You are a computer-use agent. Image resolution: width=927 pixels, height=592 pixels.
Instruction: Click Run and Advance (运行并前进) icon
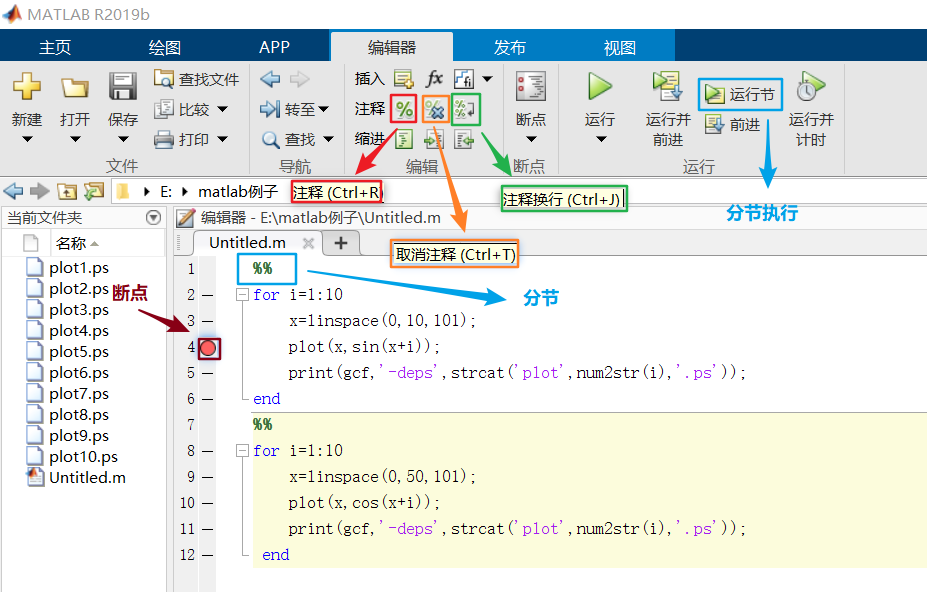click(x=667, y=86)
